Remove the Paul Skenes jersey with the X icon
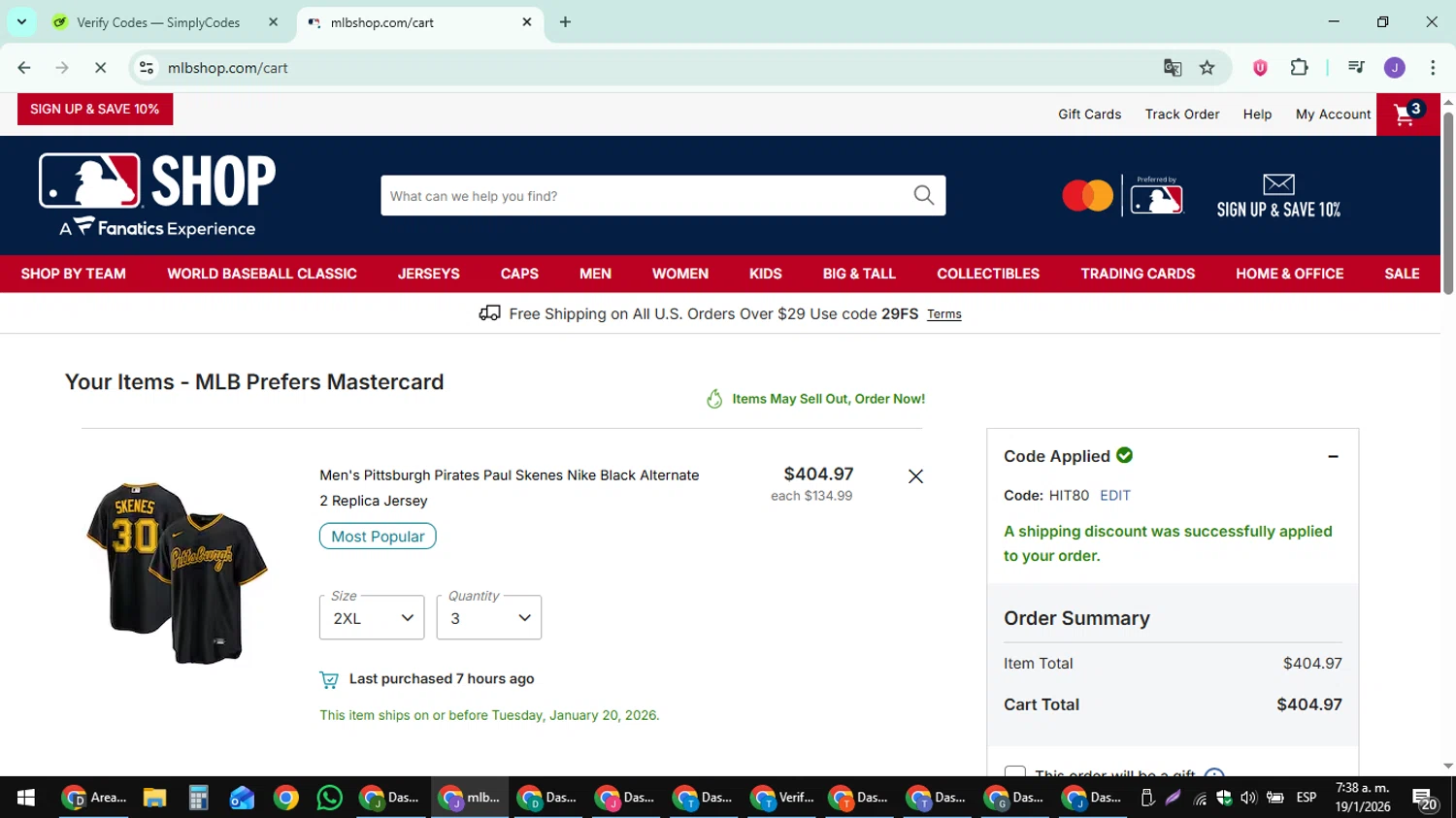The width and height of the screenshot is (1456, 818). 915,476
